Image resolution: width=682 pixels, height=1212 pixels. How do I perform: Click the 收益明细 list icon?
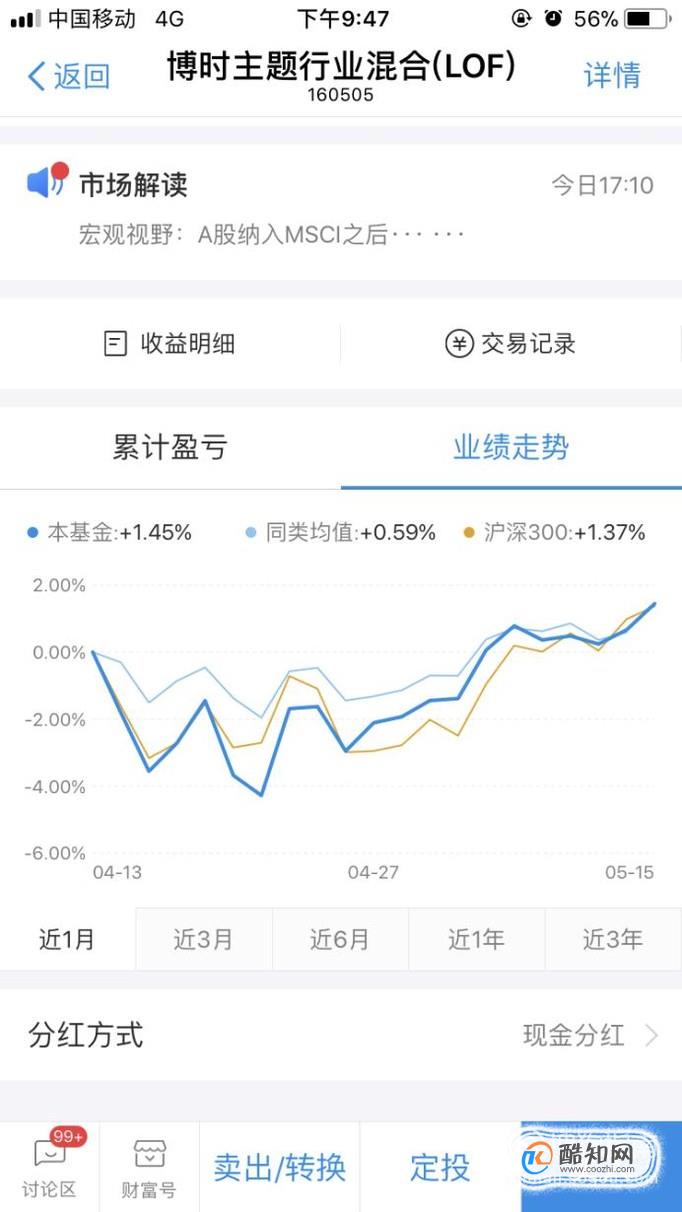point(116,344)
